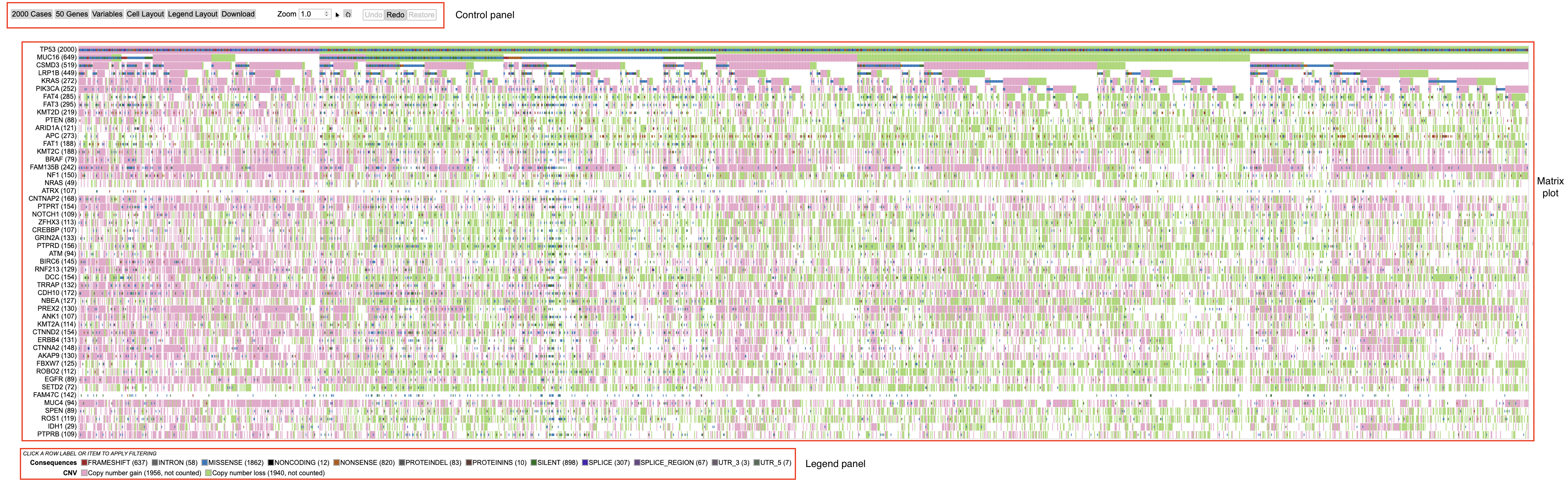Click SILENT green legend item
The height and width of the screenshot is (486, 1568).
(556, 463)
